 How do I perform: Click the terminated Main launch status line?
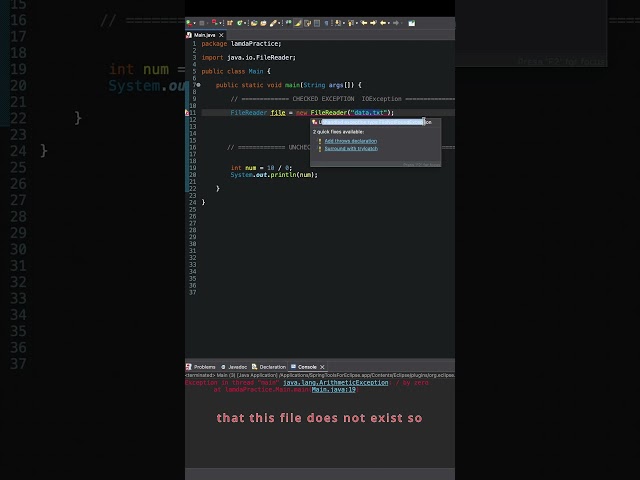(x=320, y=375)
